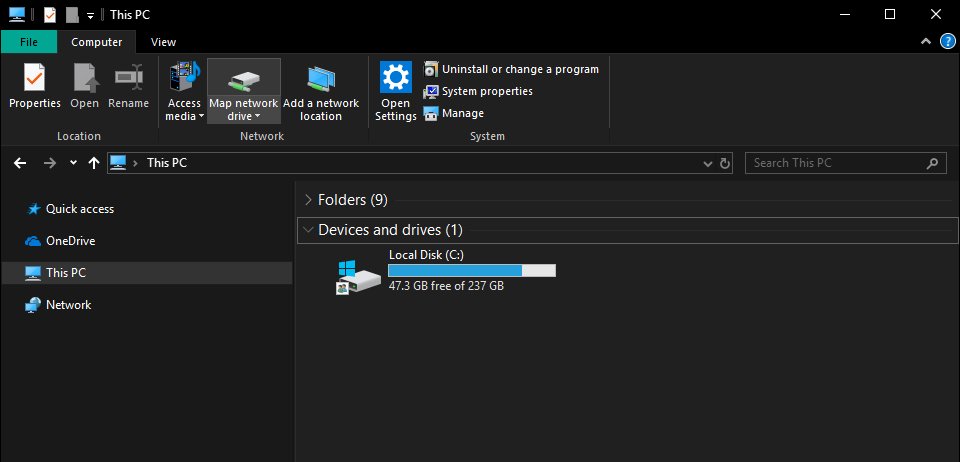
Task: Click the address bar computer icon
Action: [118, 163]
